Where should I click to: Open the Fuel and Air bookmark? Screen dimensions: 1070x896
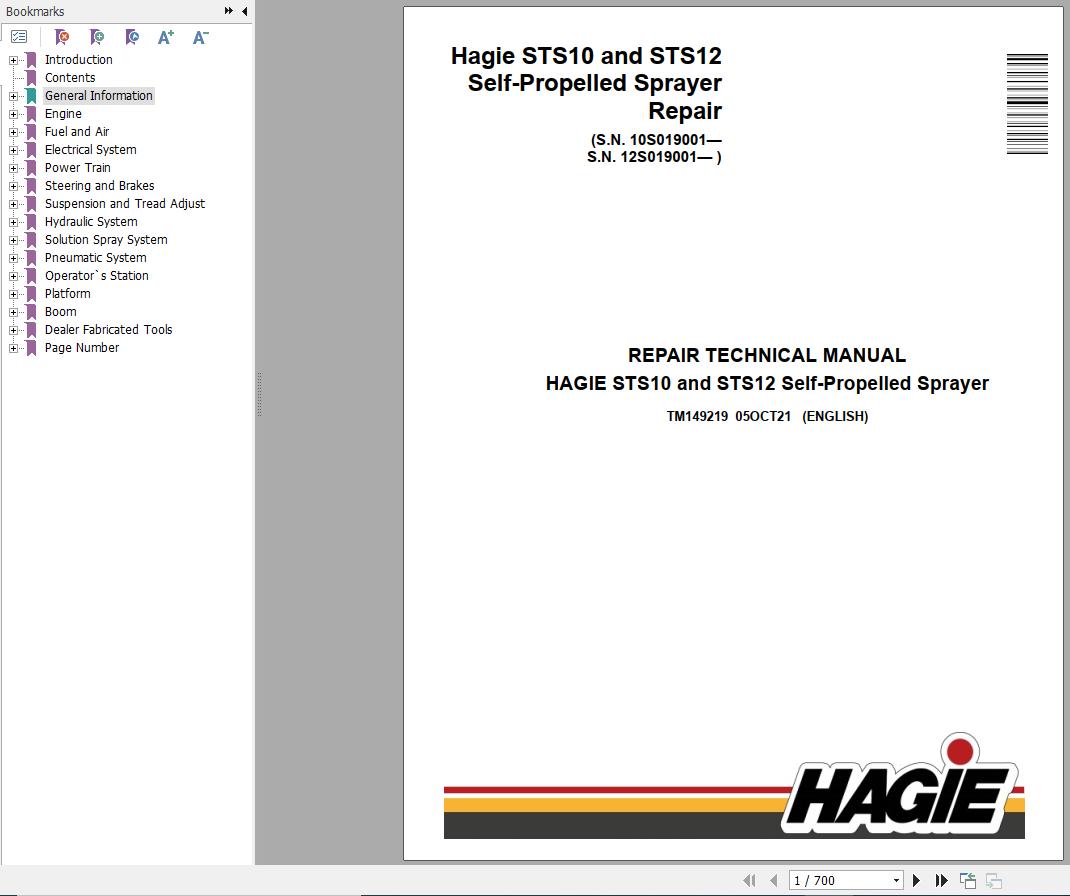click(x=76, y=132)
